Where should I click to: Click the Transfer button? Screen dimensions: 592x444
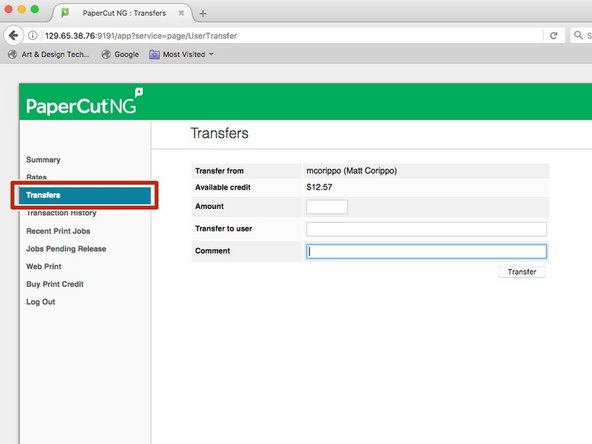[521, 272]
